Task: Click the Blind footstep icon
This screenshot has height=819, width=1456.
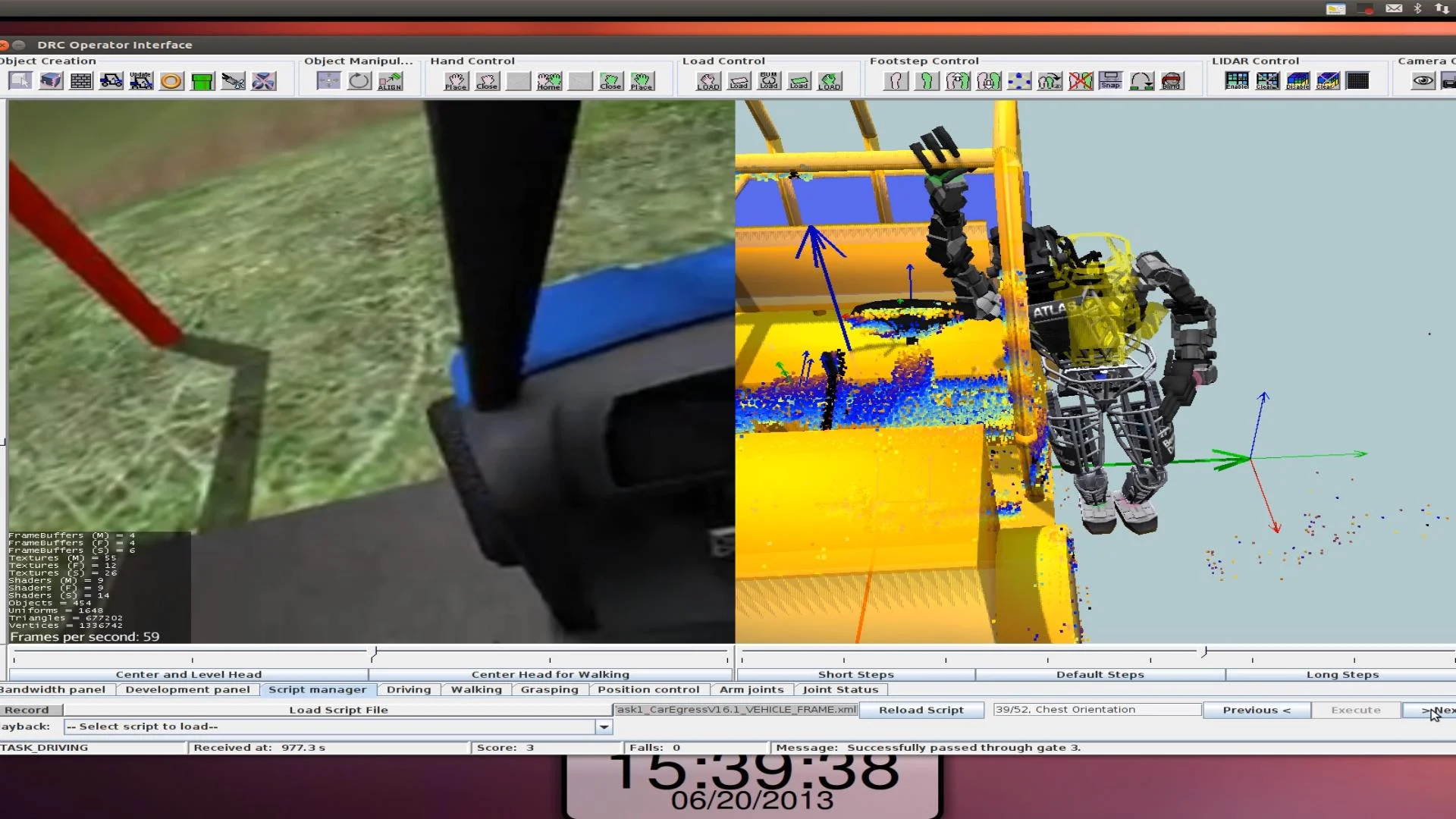Action: [x=1172, y=80]
